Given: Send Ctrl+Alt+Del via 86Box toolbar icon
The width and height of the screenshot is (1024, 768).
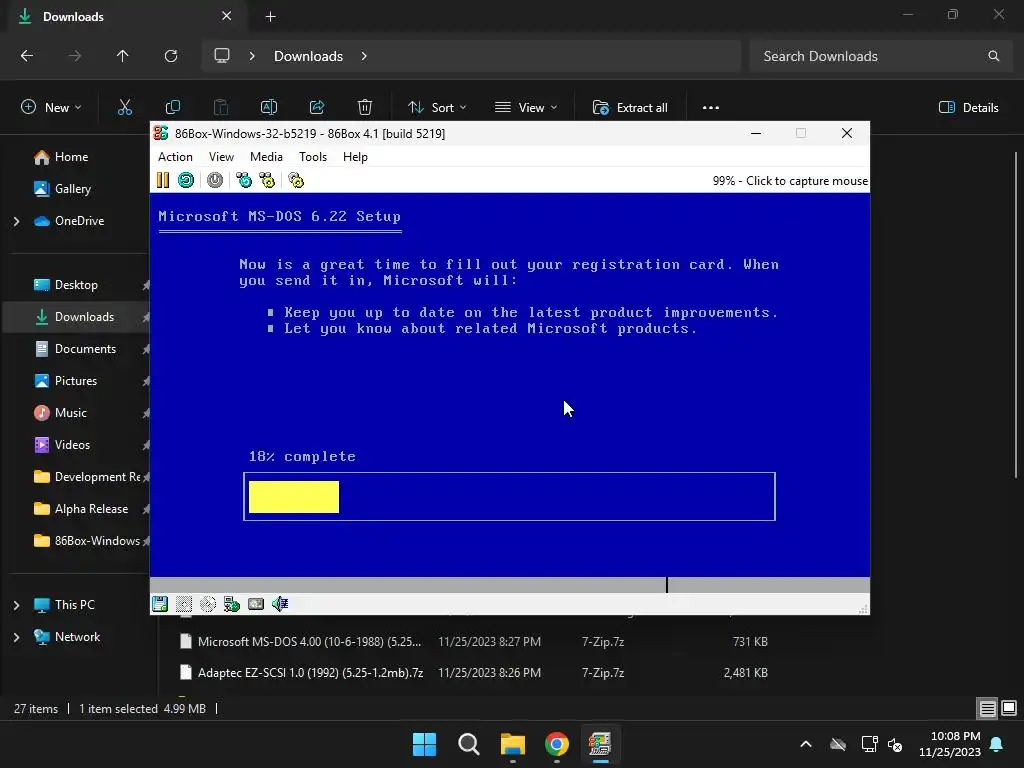Looking at the screenshot, I should [x=244, y=180].
